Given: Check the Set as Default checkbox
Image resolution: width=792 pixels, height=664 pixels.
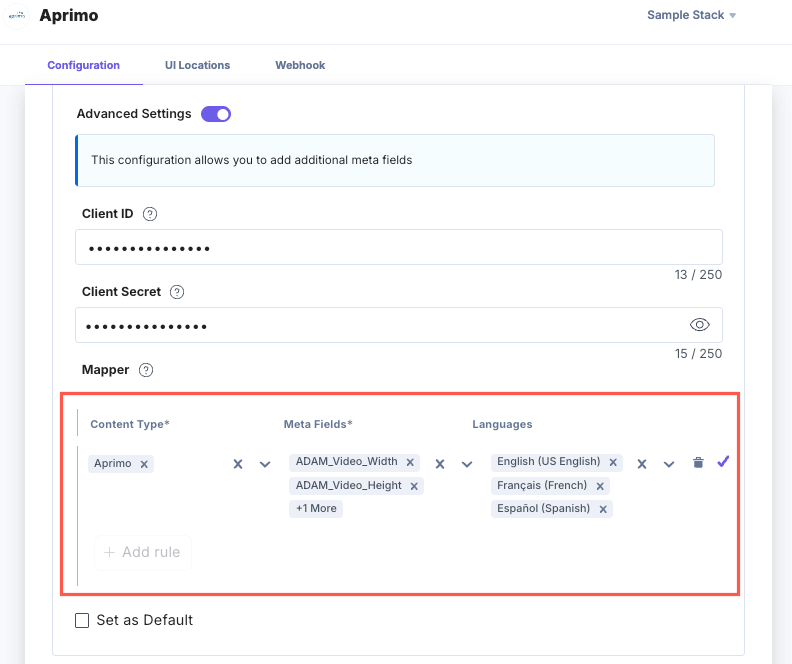Looking at the screenshot, I should (x=82, y=620).
